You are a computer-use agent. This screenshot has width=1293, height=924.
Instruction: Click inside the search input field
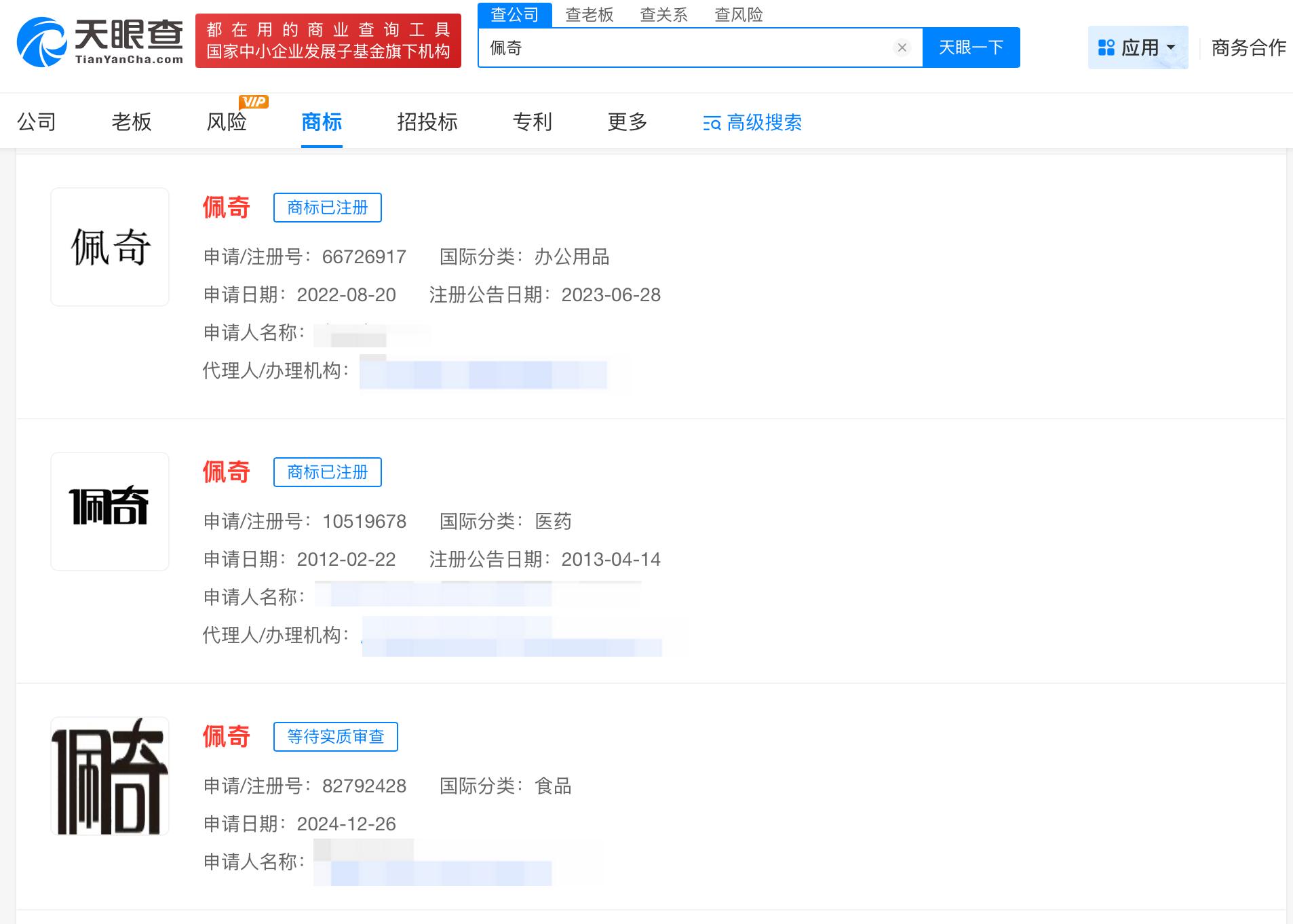pyautogui.click(x=678, y=47)
